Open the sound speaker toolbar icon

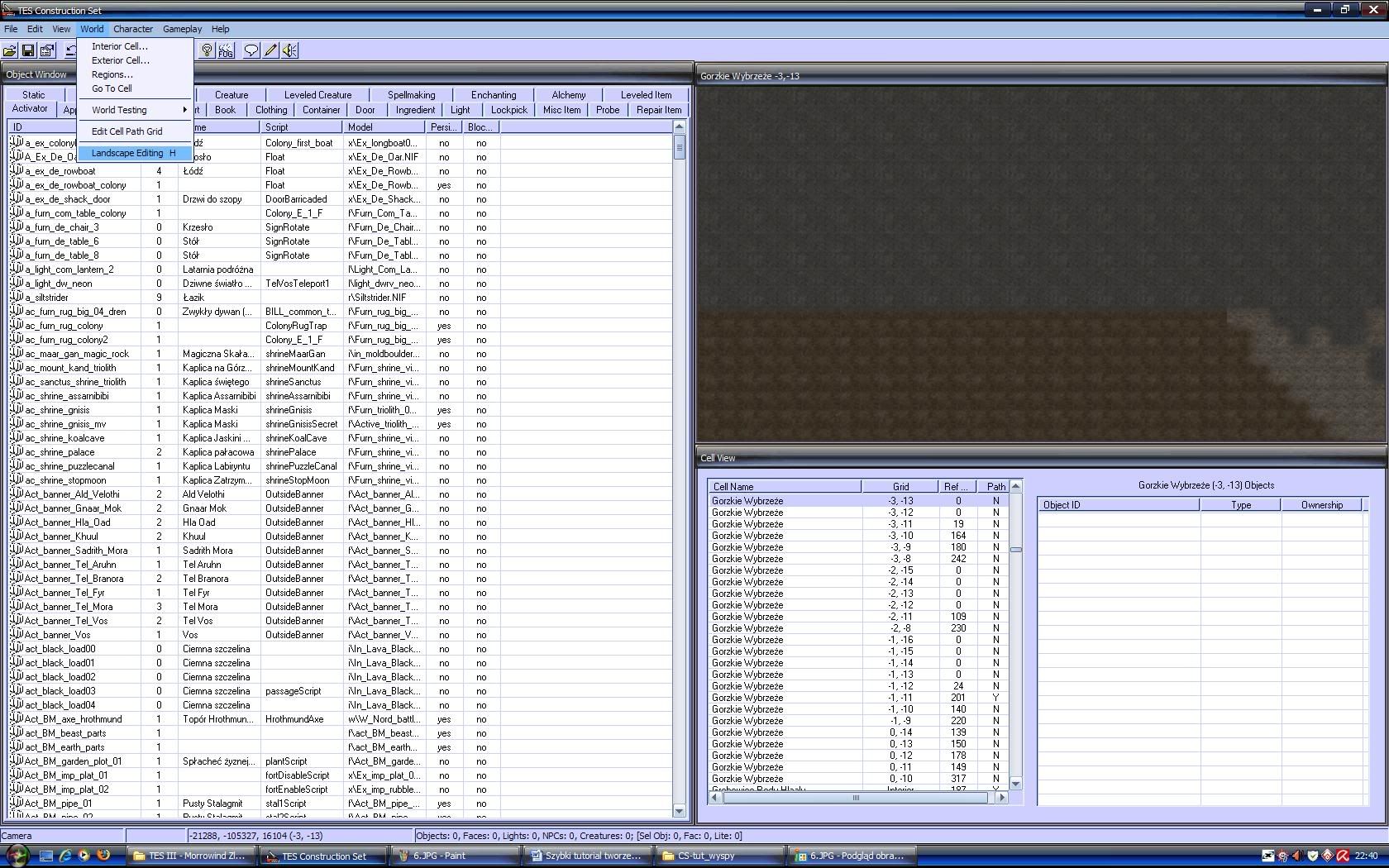click(289, 50)
